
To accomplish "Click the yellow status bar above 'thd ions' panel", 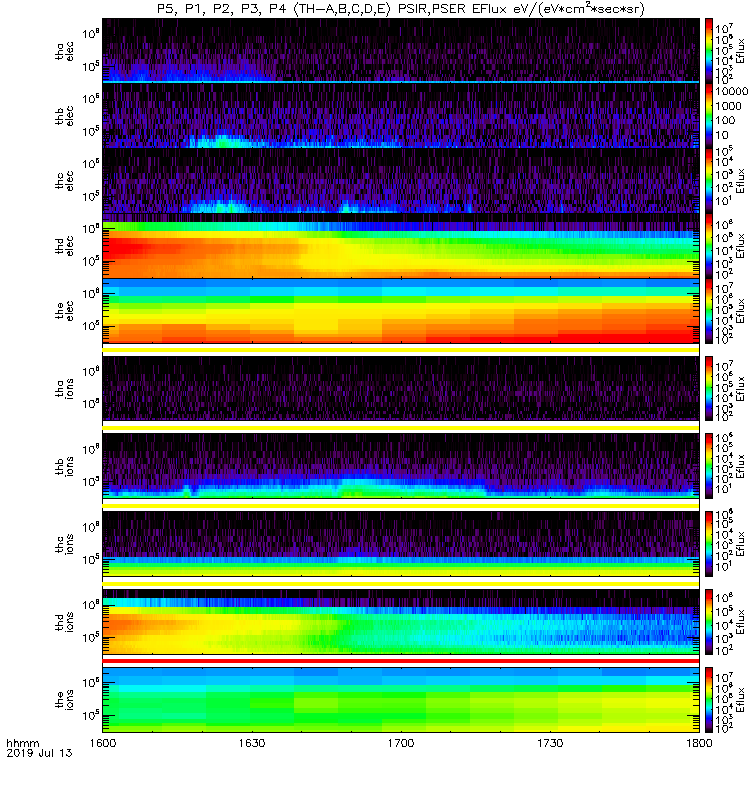I will click(x=401, y=583).
